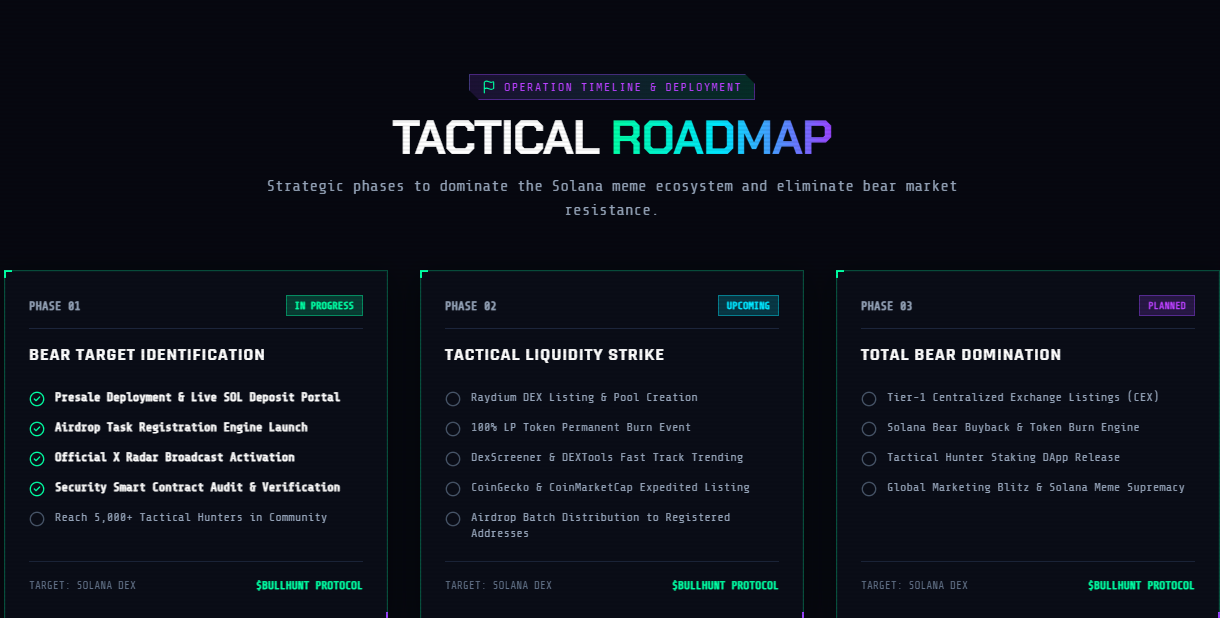Click DexScreener & DEXTools Fast Track Trending text
1220x618 pixels.
coord(607,458)
